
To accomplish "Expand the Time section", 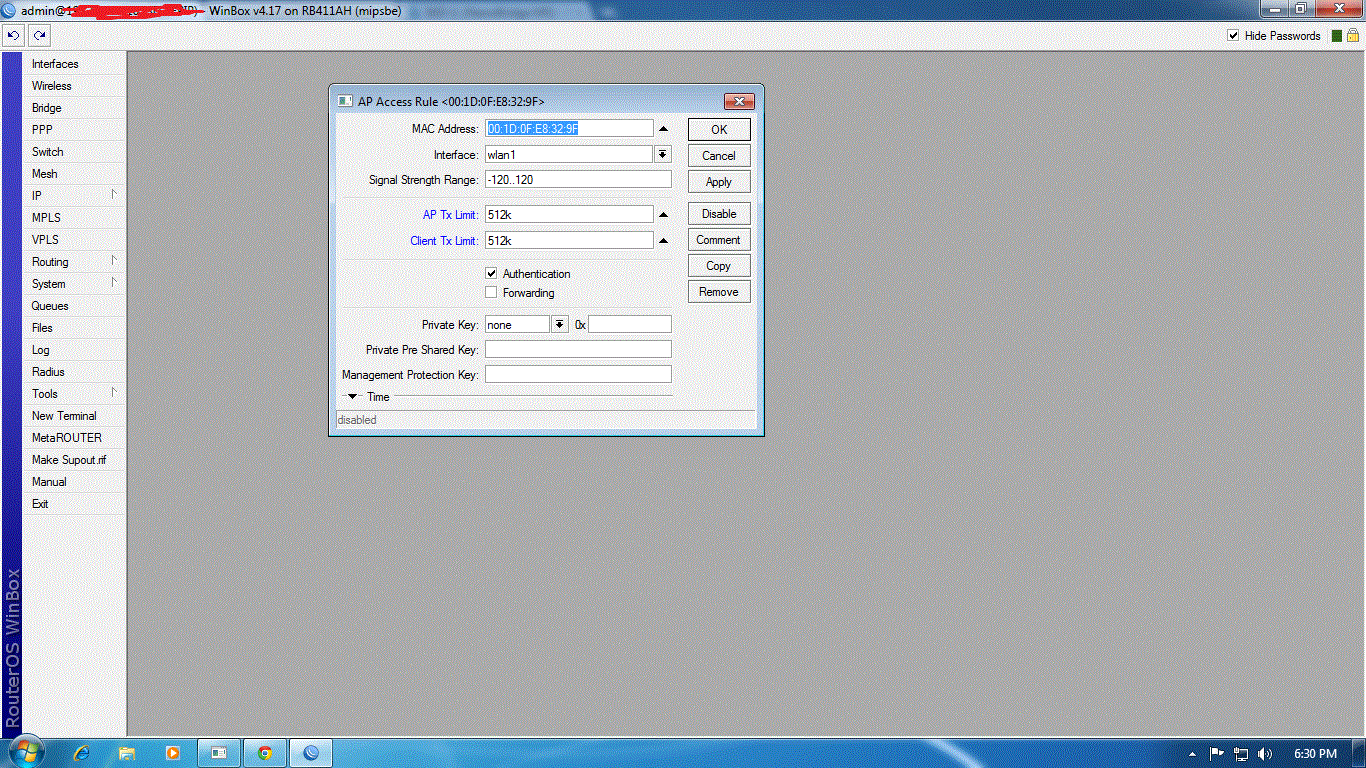I will pyautogui.click(x=352, y=397).
